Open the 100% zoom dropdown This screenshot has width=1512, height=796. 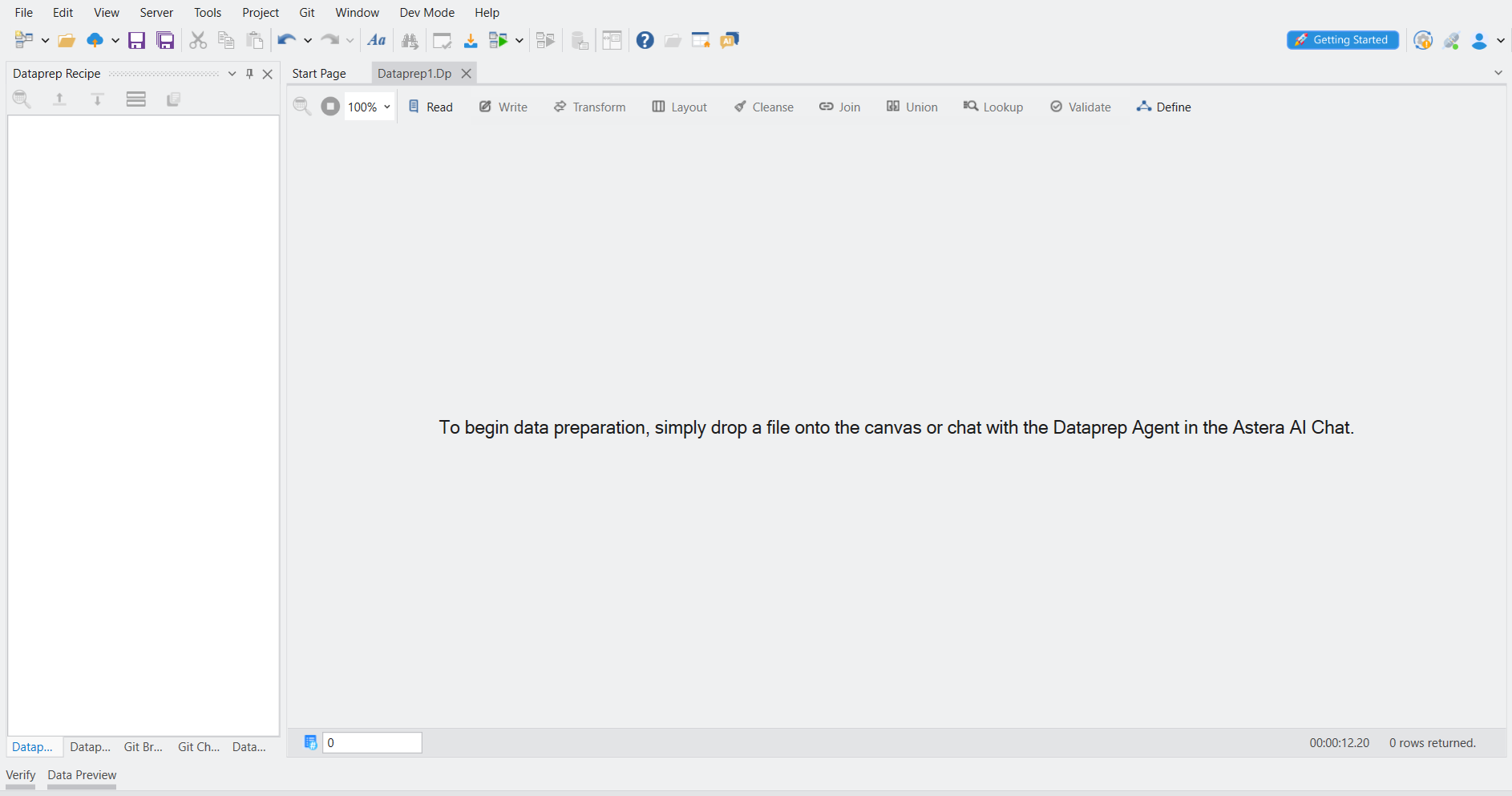386,107
